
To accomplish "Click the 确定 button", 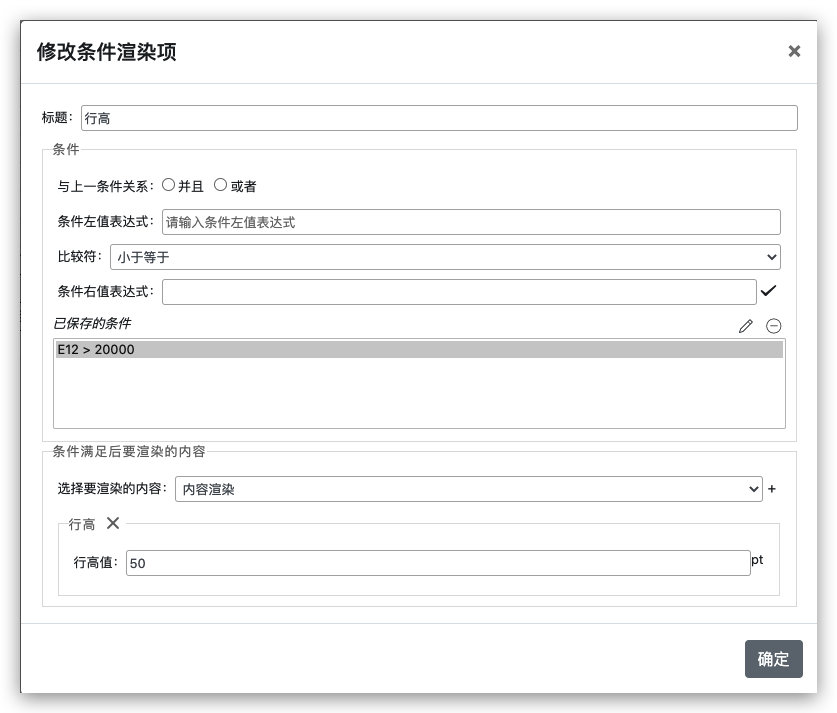I will (773, 659).
